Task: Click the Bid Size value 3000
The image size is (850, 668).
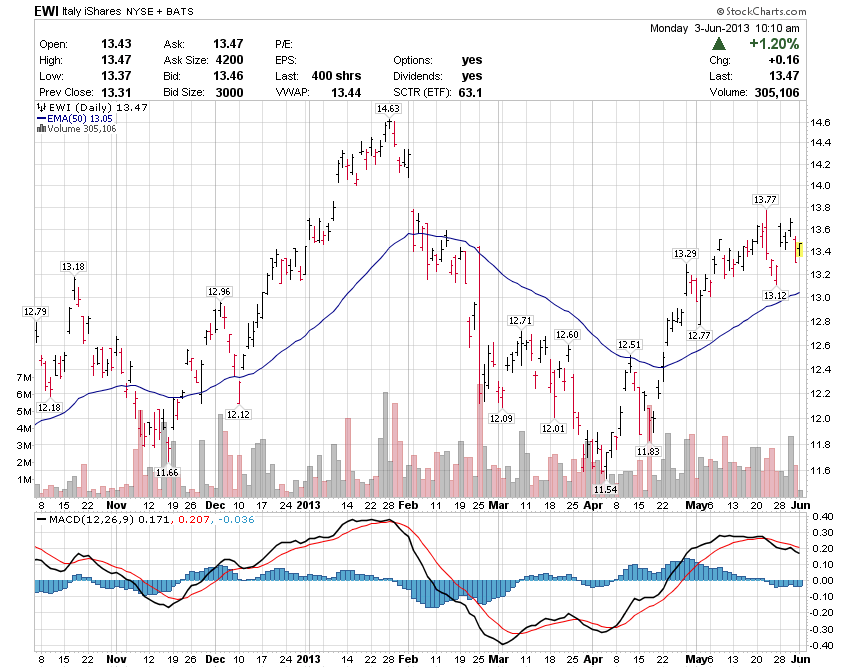Action: tap(229, 93)
